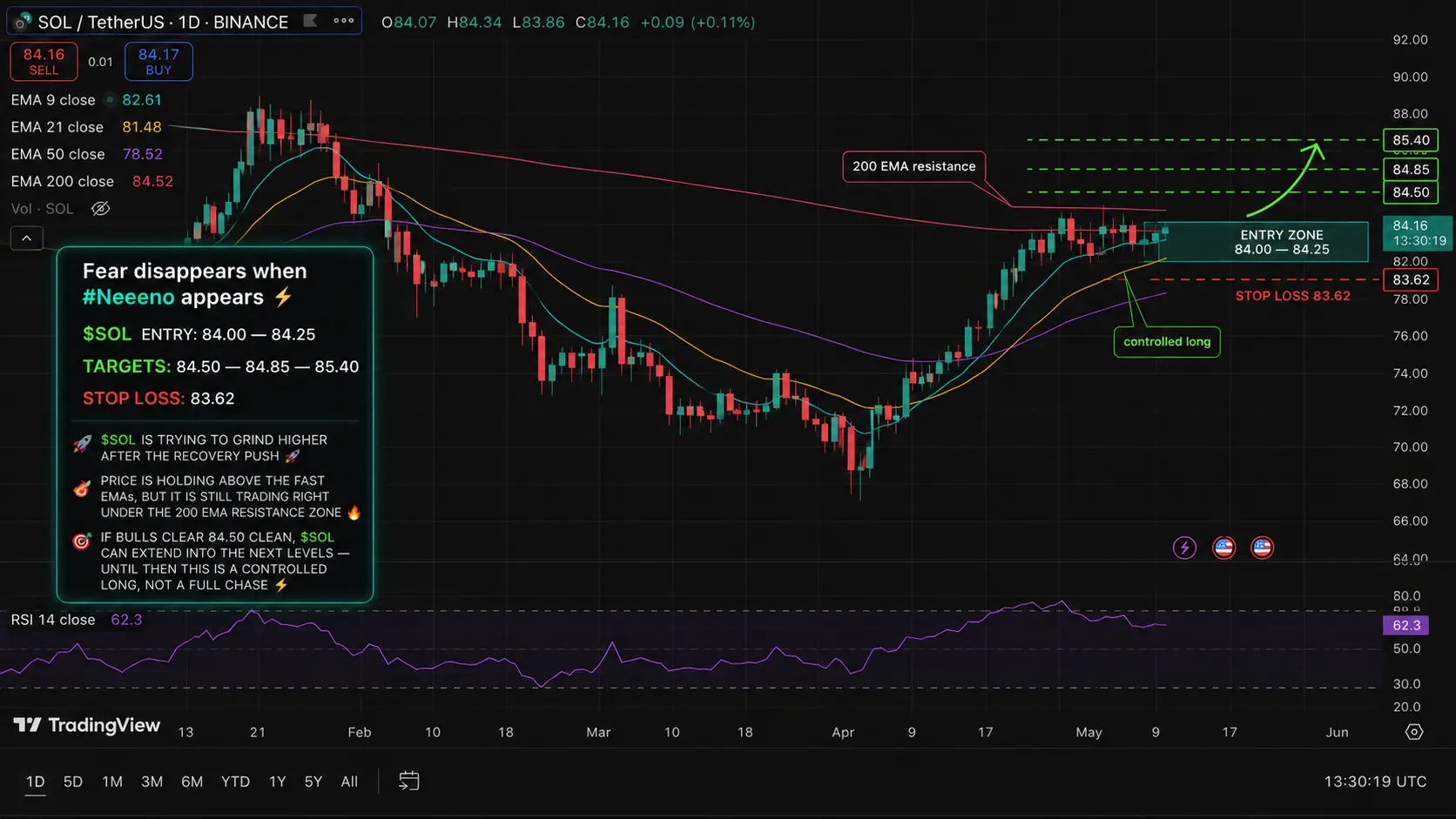This screenshot has width=1456, height=819.
Task: Click the EMA 200 value 84.52
Action: [x=152, y=181]
